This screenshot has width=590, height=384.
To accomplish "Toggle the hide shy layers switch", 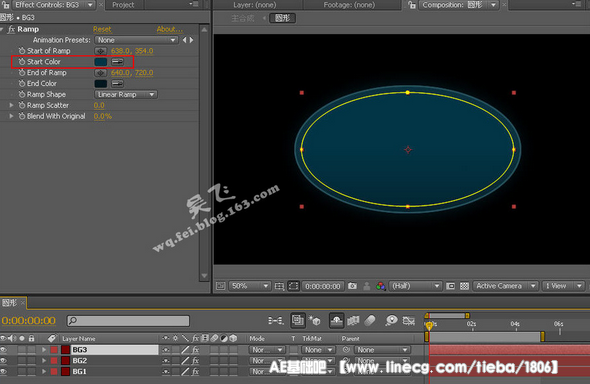I will click(x=336, y=320).
